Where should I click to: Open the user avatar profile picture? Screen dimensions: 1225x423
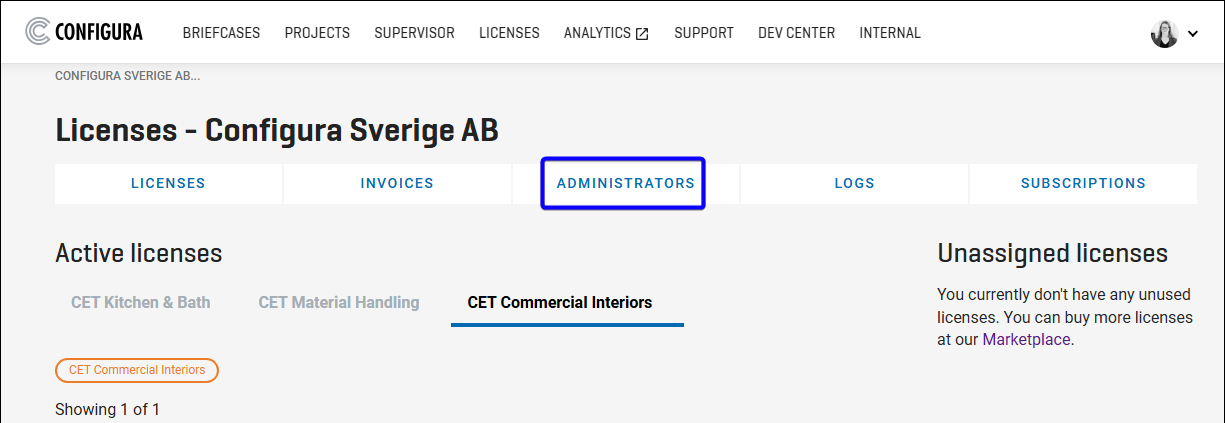point(1164,33)
